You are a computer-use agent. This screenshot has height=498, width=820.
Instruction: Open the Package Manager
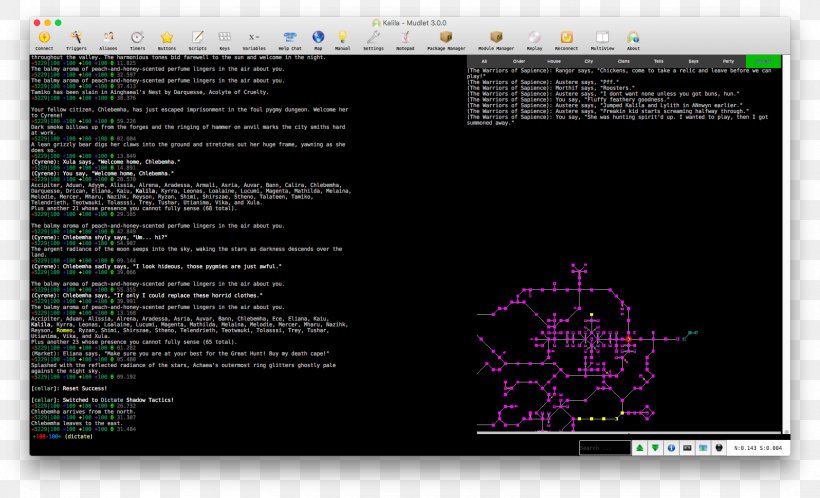[x=446, y=40]
